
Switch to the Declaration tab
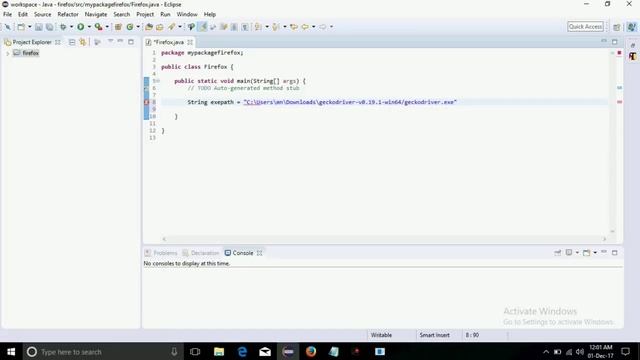[x=201, y=253]
